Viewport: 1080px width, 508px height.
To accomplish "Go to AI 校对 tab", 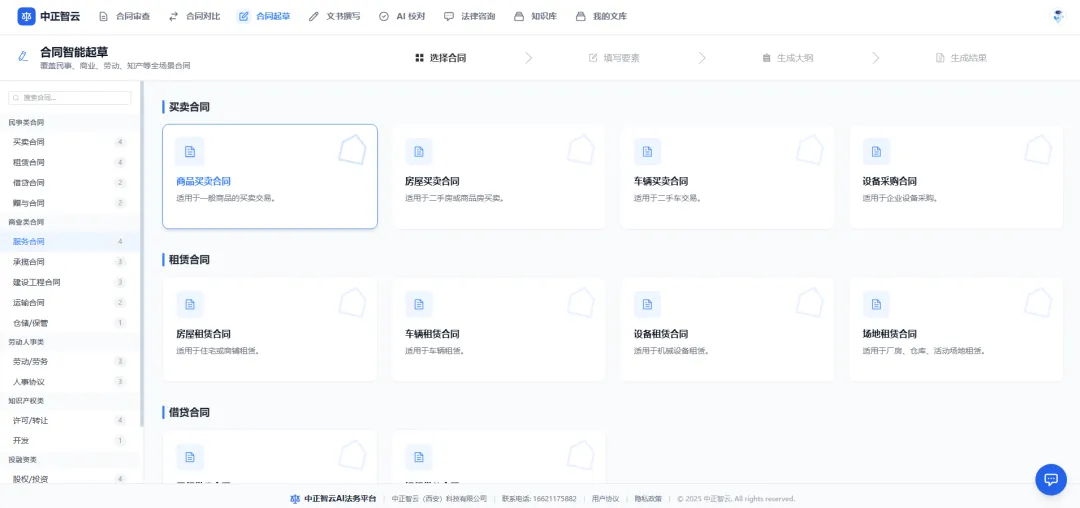I will pos(402,16).
